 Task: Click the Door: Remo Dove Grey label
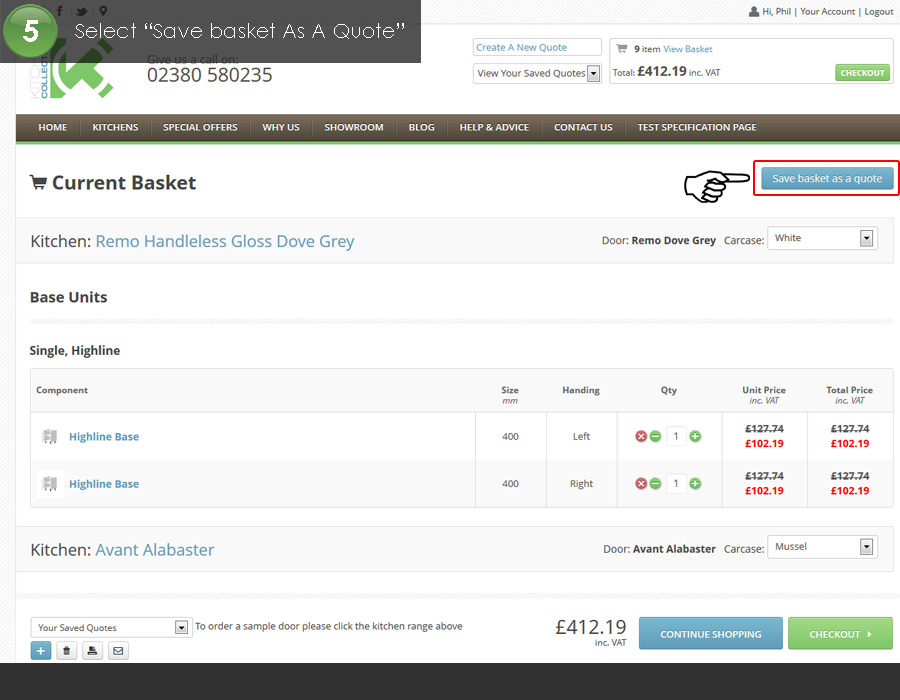tap(659, 240)
